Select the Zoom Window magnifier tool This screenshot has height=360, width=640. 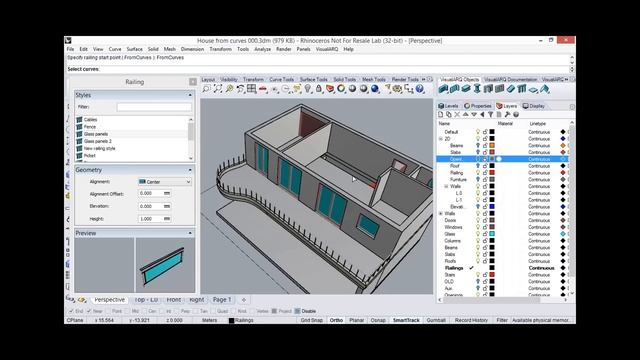tap(207, 89)
